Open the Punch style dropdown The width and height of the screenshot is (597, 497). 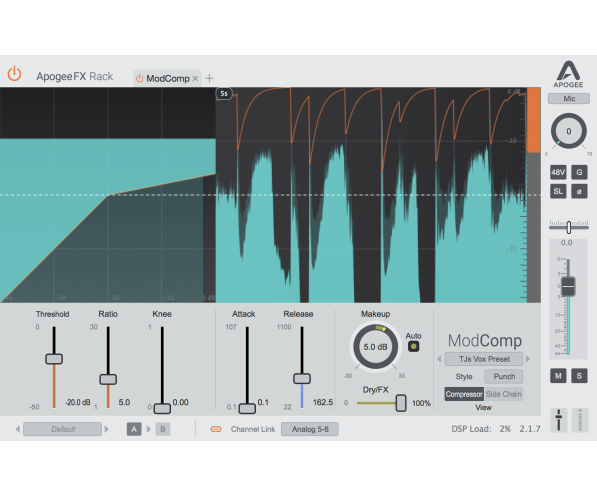click(504, 376)
